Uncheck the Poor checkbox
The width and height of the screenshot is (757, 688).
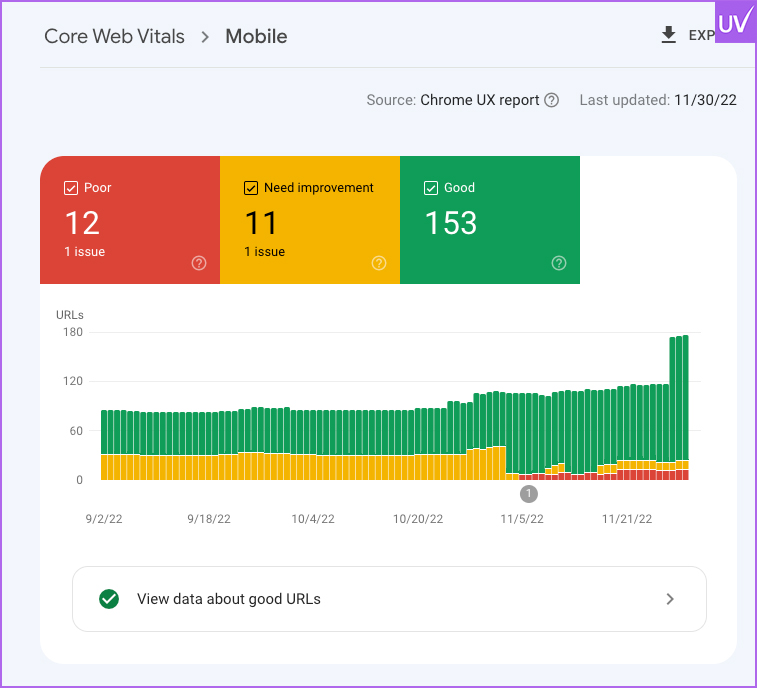point(71,188)
